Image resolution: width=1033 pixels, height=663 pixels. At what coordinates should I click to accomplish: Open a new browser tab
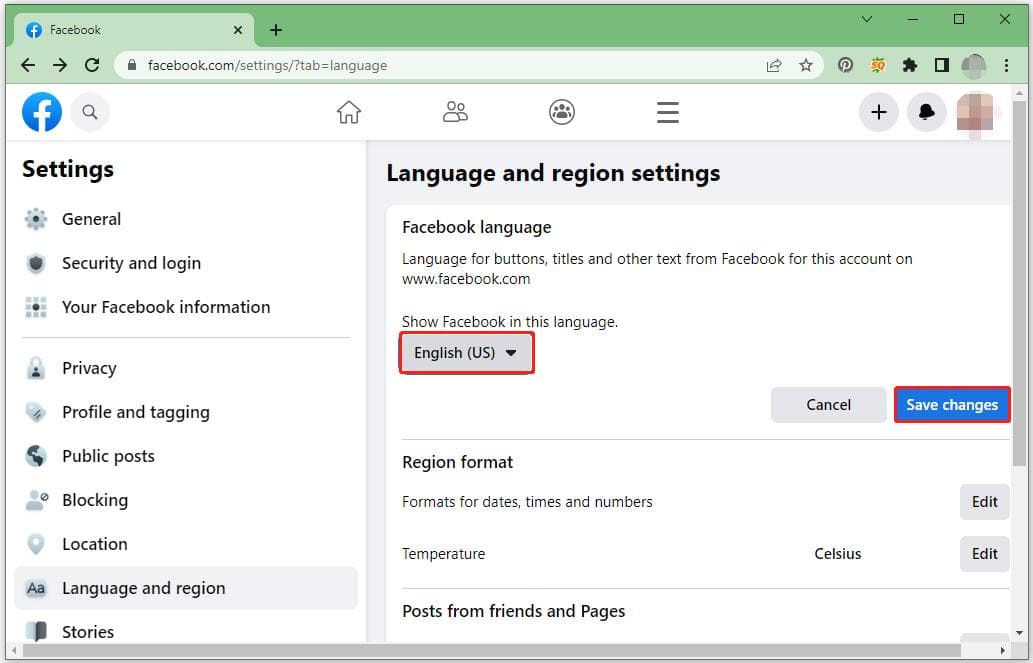276,30
